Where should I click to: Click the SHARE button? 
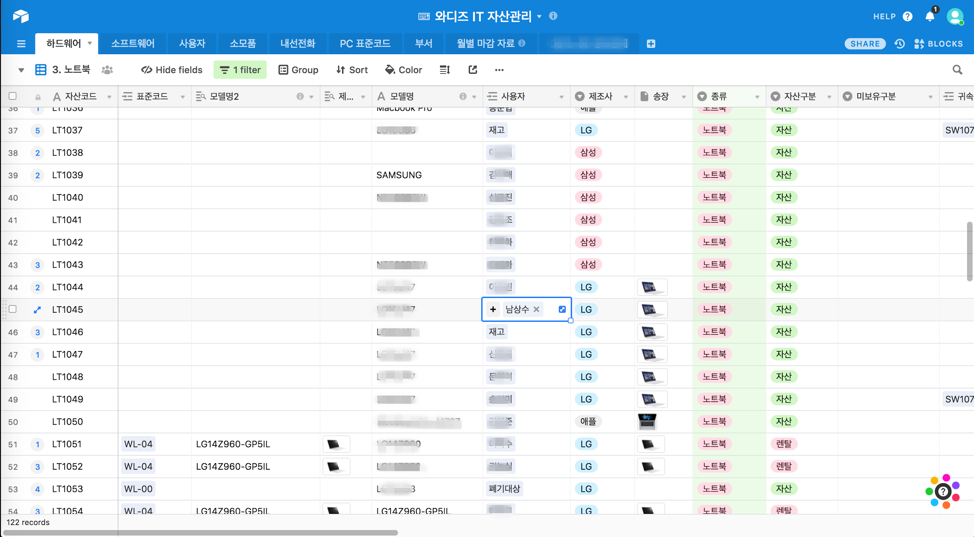point(864,44)
